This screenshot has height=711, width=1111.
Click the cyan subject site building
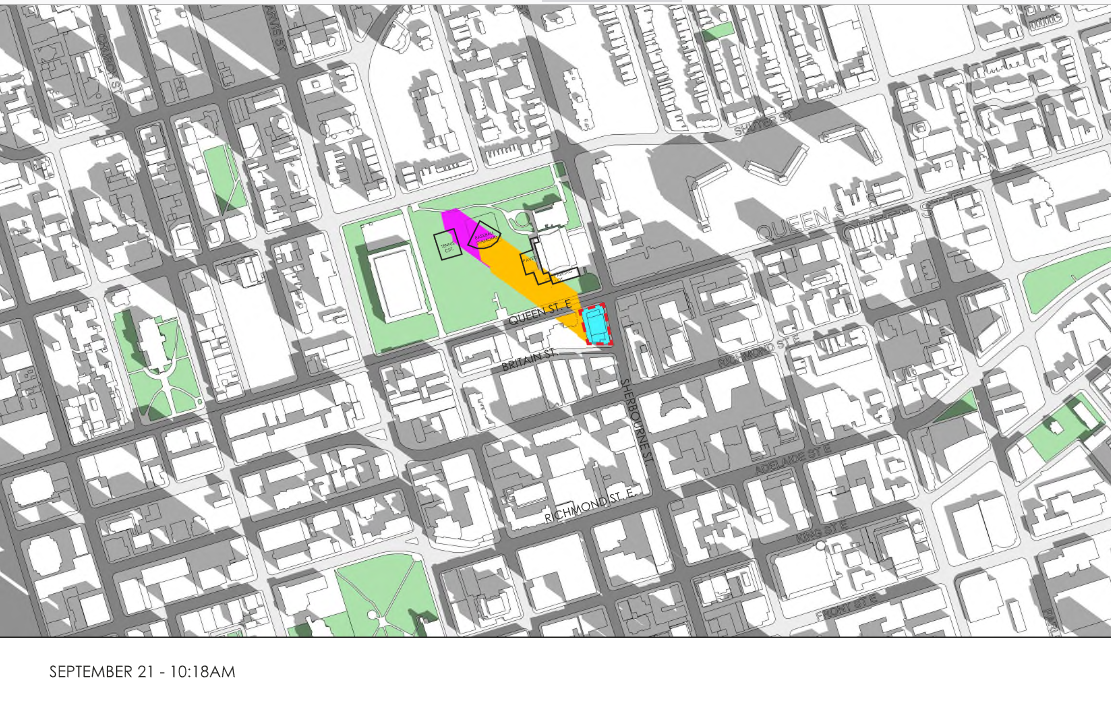[x=597, y=325]
